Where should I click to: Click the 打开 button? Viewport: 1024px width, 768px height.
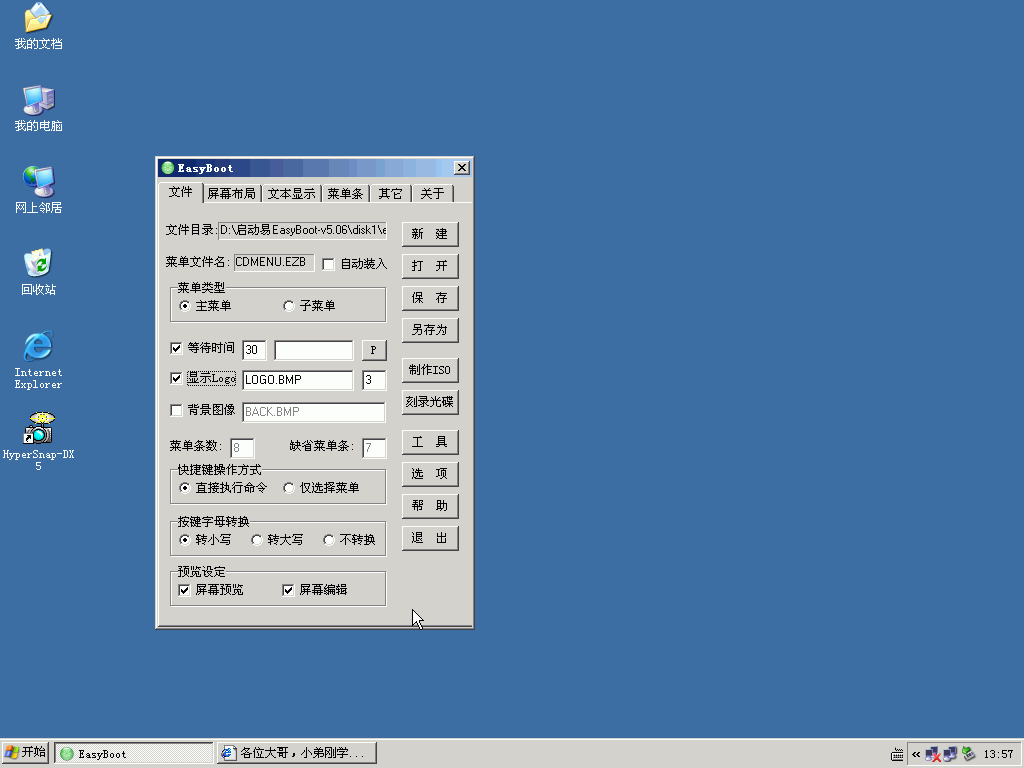430,266
